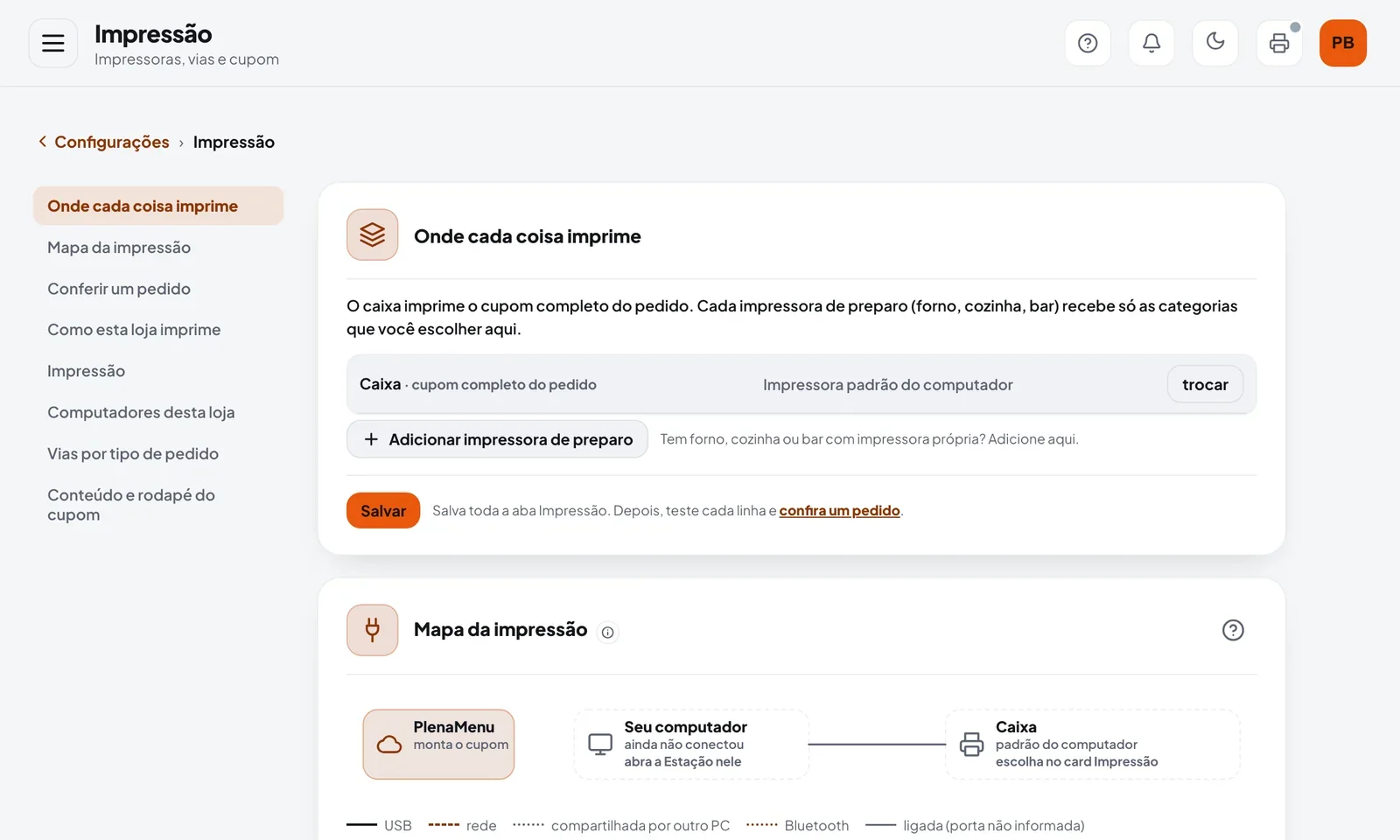The width and height of the screenshot is (1400, 840).
Task: Click the USB legend entry
Action: tap(379, 825)
